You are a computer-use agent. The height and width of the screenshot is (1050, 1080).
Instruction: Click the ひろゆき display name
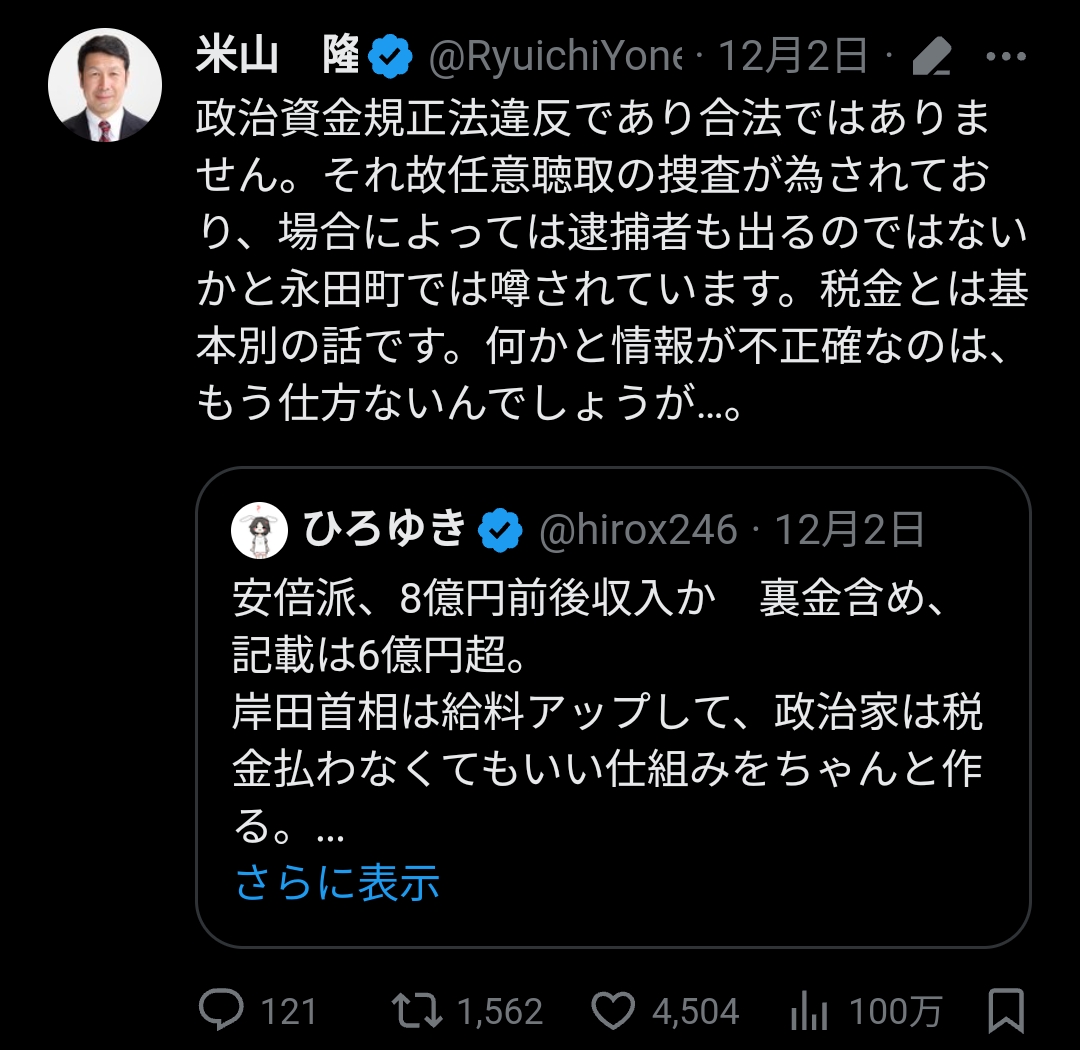[x=384, y=529]
